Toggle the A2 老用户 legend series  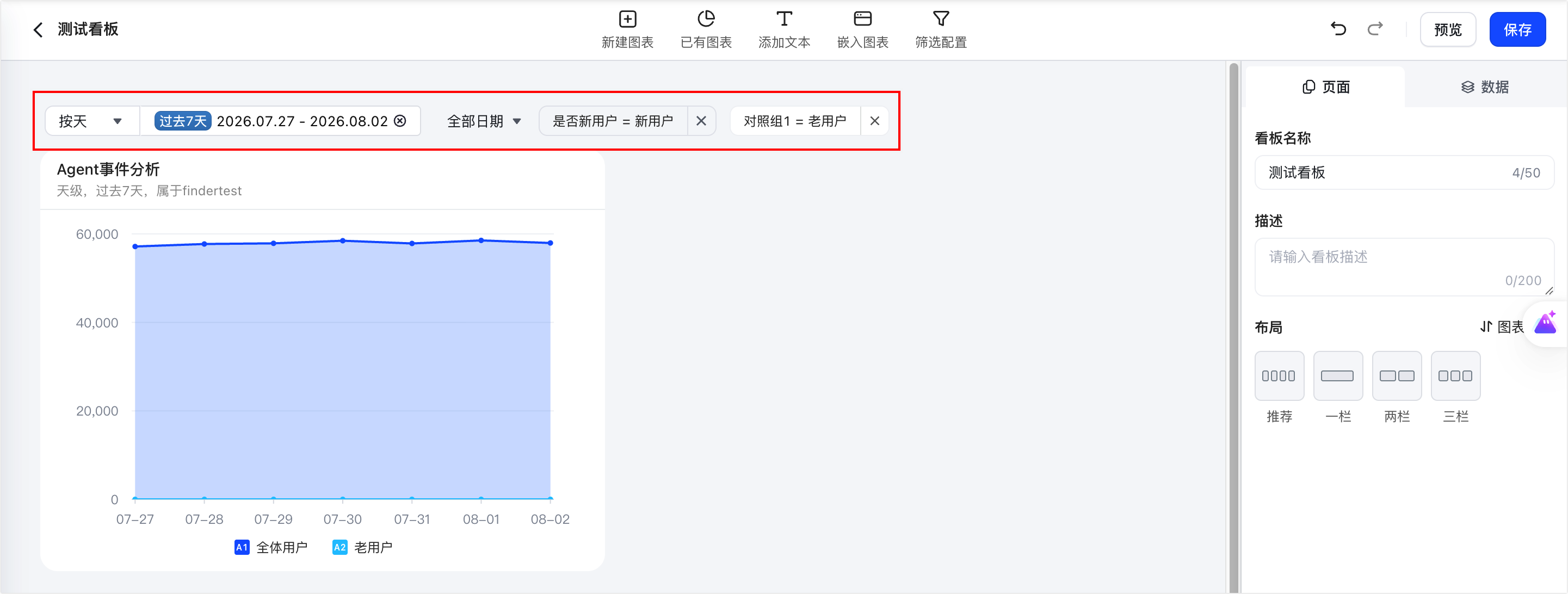[x=362, y=547]
